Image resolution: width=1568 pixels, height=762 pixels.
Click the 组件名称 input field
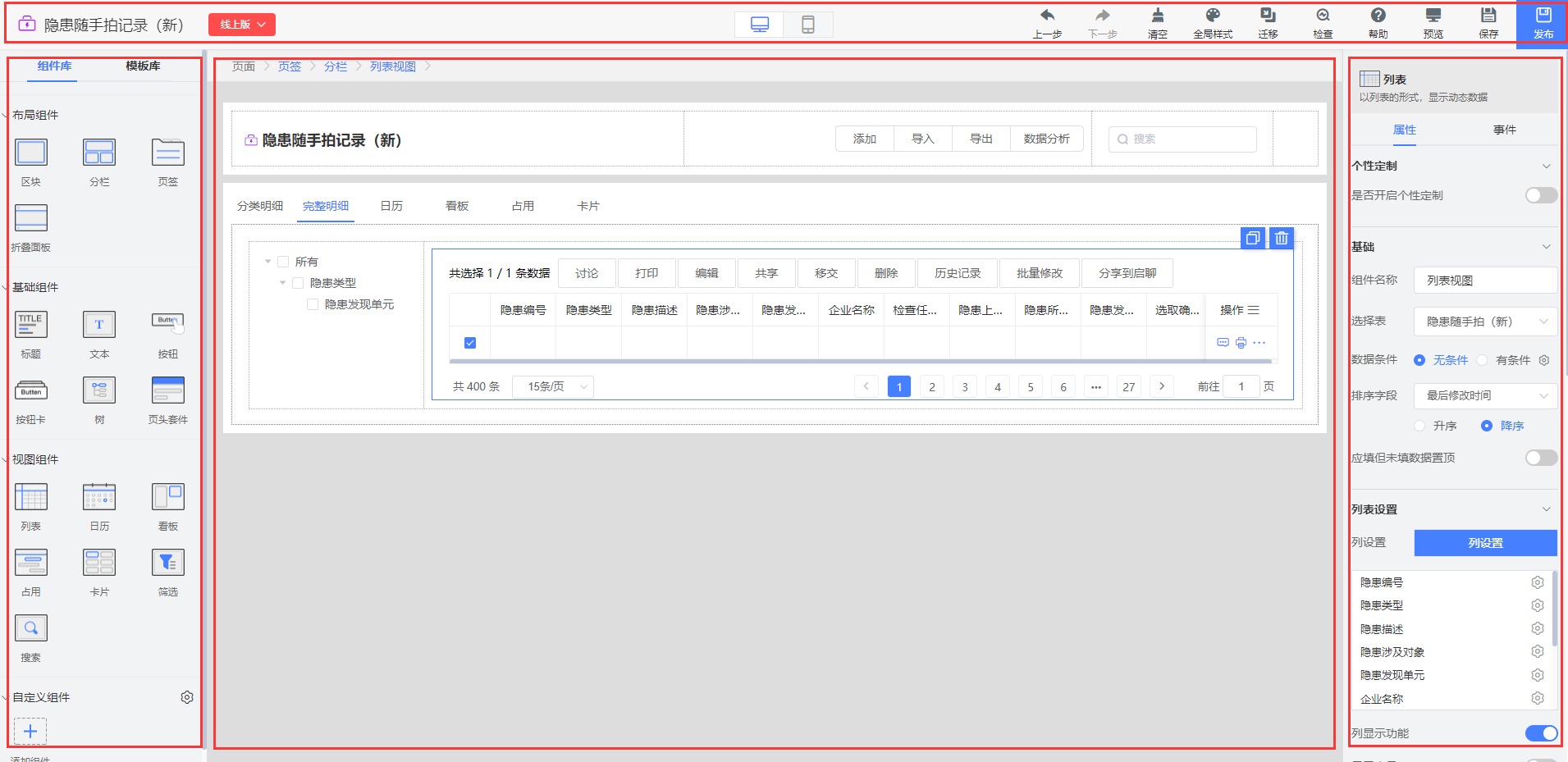pyautogui.click(x=1484, y=281)
